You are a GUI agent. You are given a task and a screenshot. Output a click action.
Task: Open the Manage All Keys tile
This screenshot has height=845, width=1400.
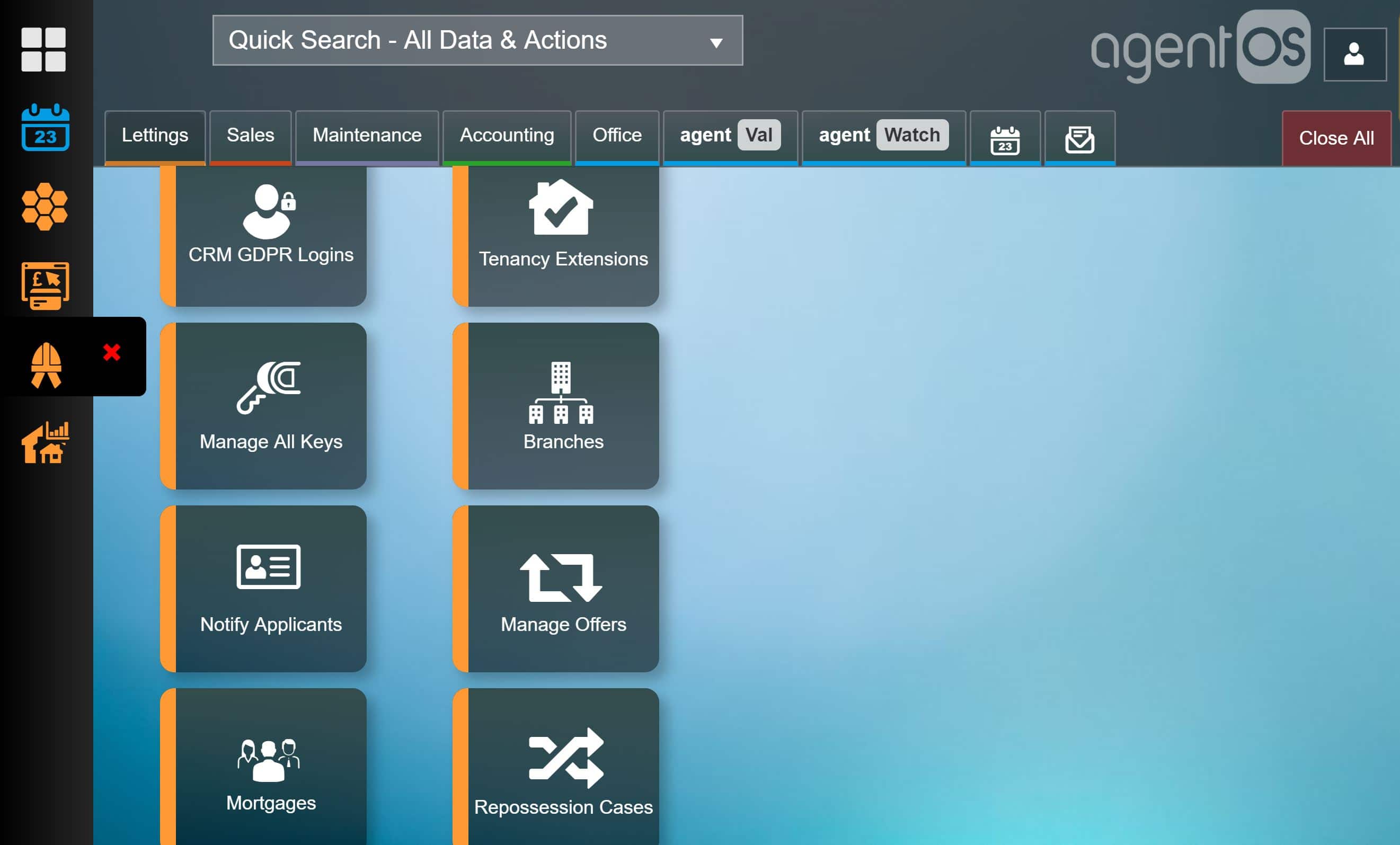tap(264, 406)
